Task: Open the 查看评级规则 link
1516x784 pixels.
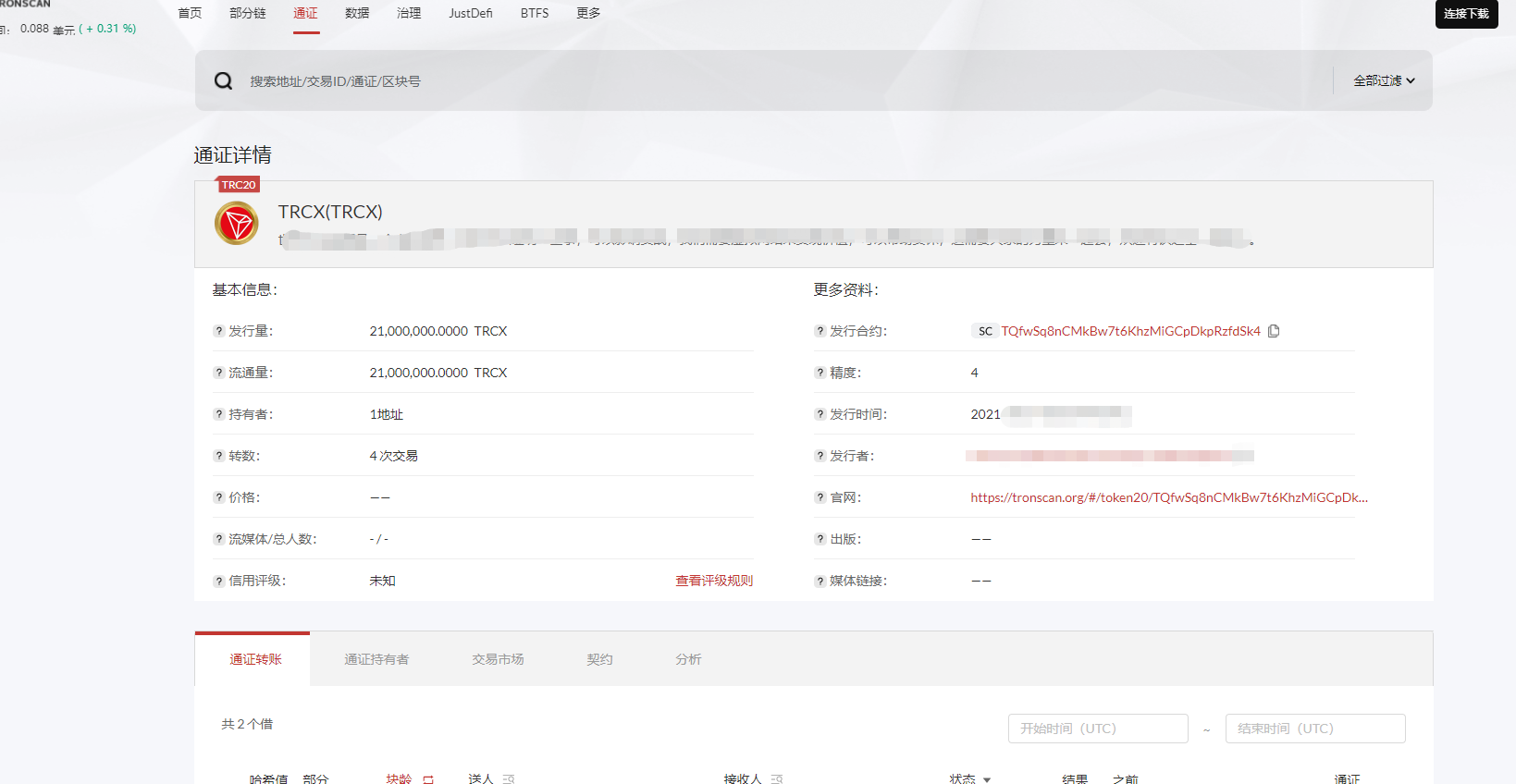Action: [714, 581]
